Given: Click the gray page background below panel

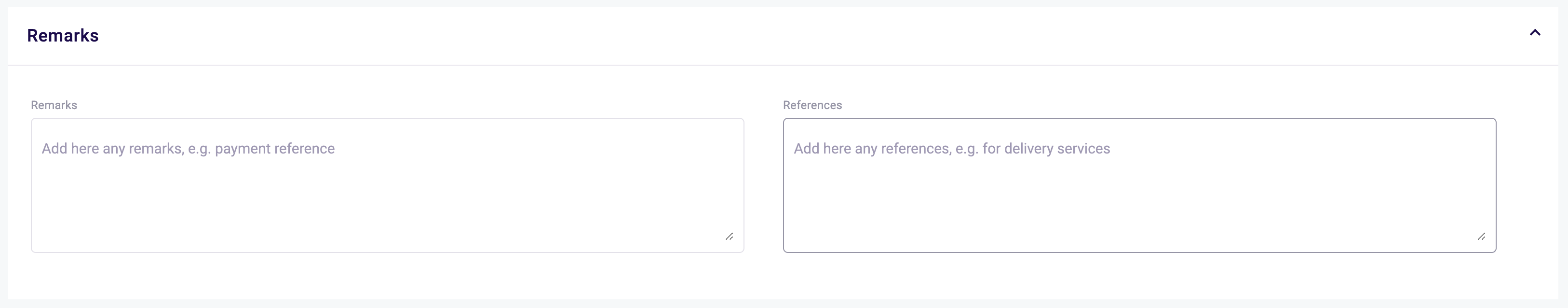Looking at the screenshot, I should pos(784,304).
